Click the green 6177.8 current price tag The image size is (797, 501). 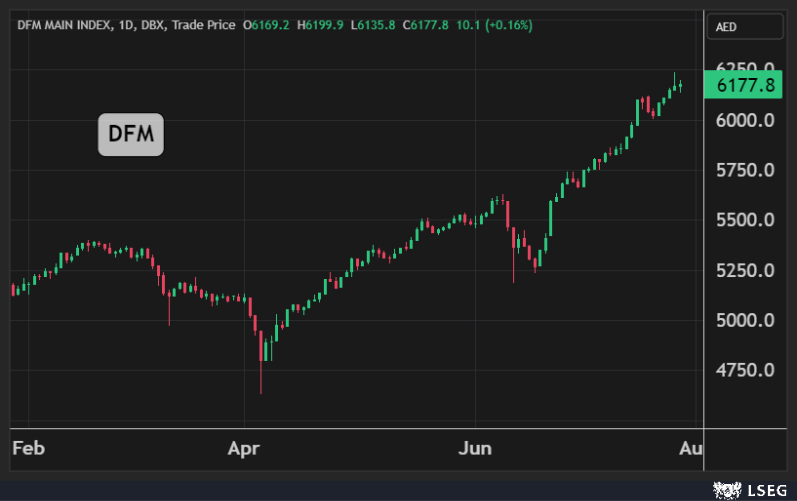click(x=745, y=86)
